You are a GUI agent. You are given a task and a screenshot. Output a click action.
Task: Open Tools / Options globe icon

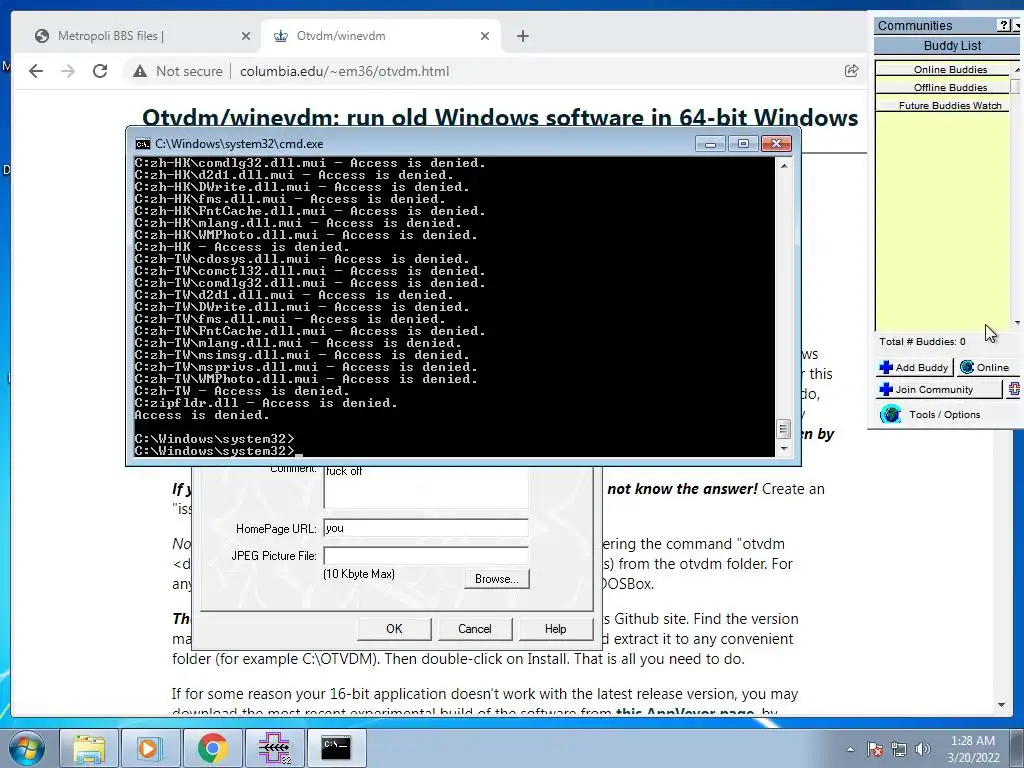pos(890,414)
